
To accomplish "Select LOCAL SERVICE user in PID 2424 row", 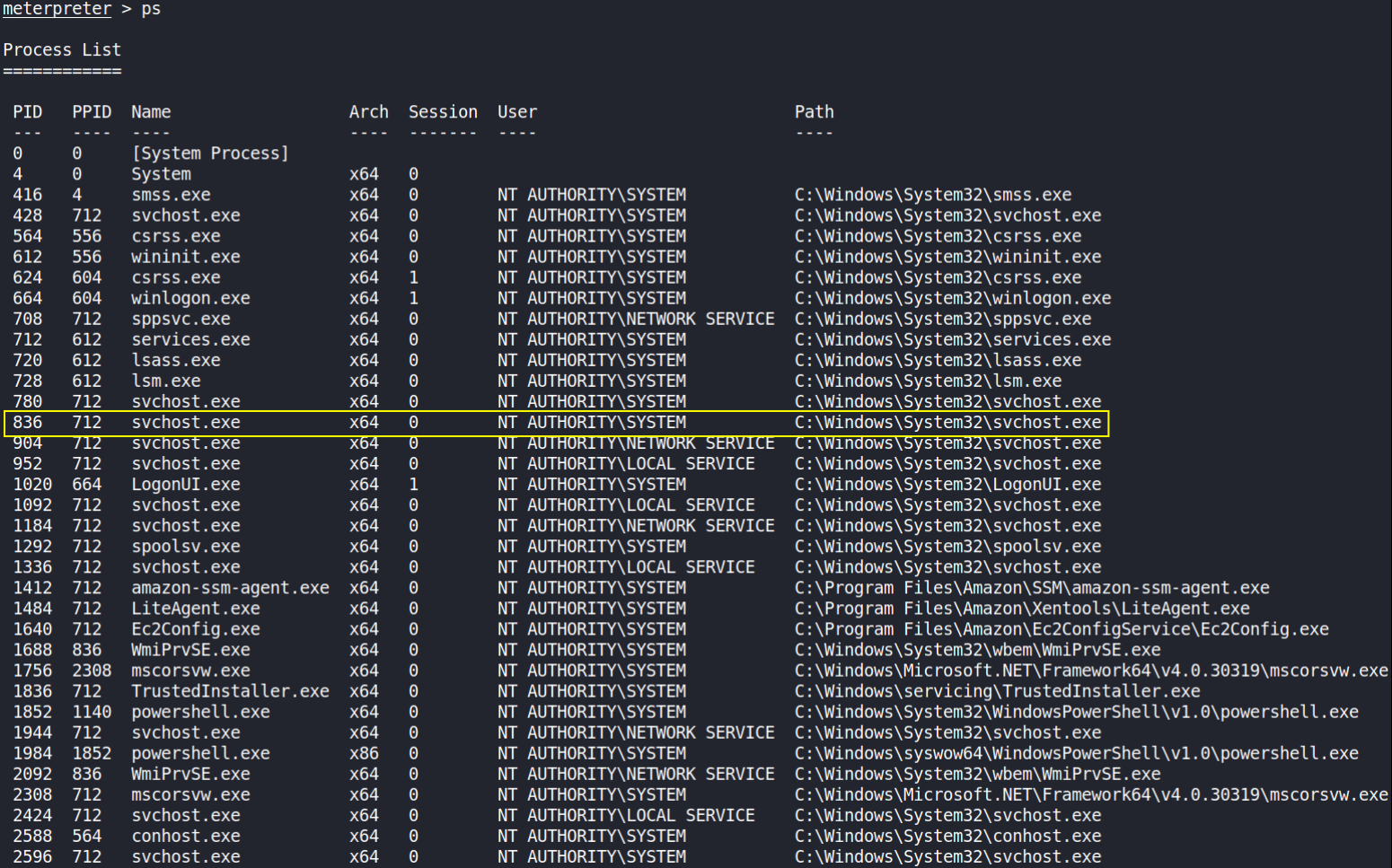I will tap(626, 816).
